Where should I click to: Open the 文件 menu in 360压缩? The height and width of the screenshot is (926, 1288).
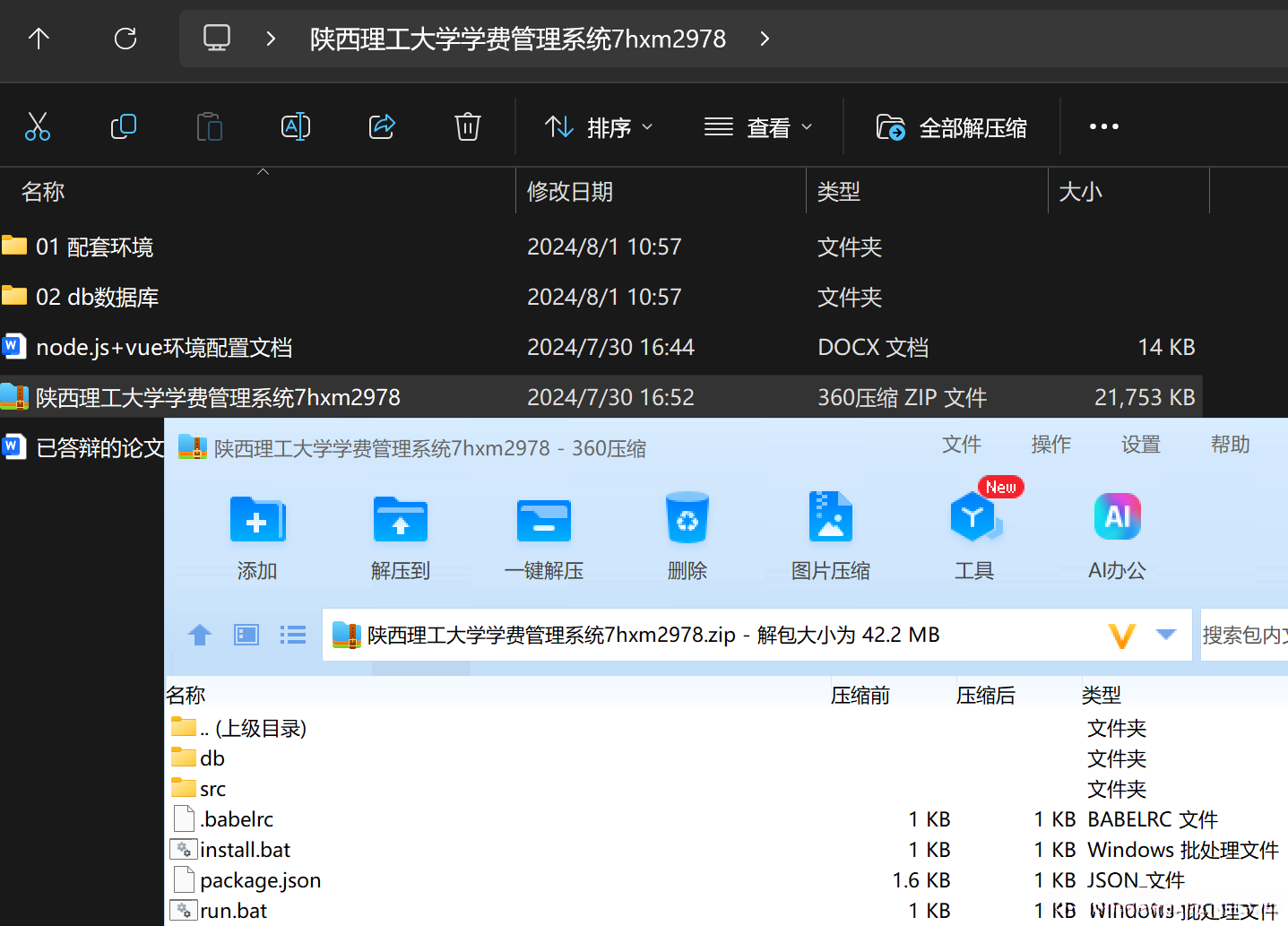tap(962, 445)
